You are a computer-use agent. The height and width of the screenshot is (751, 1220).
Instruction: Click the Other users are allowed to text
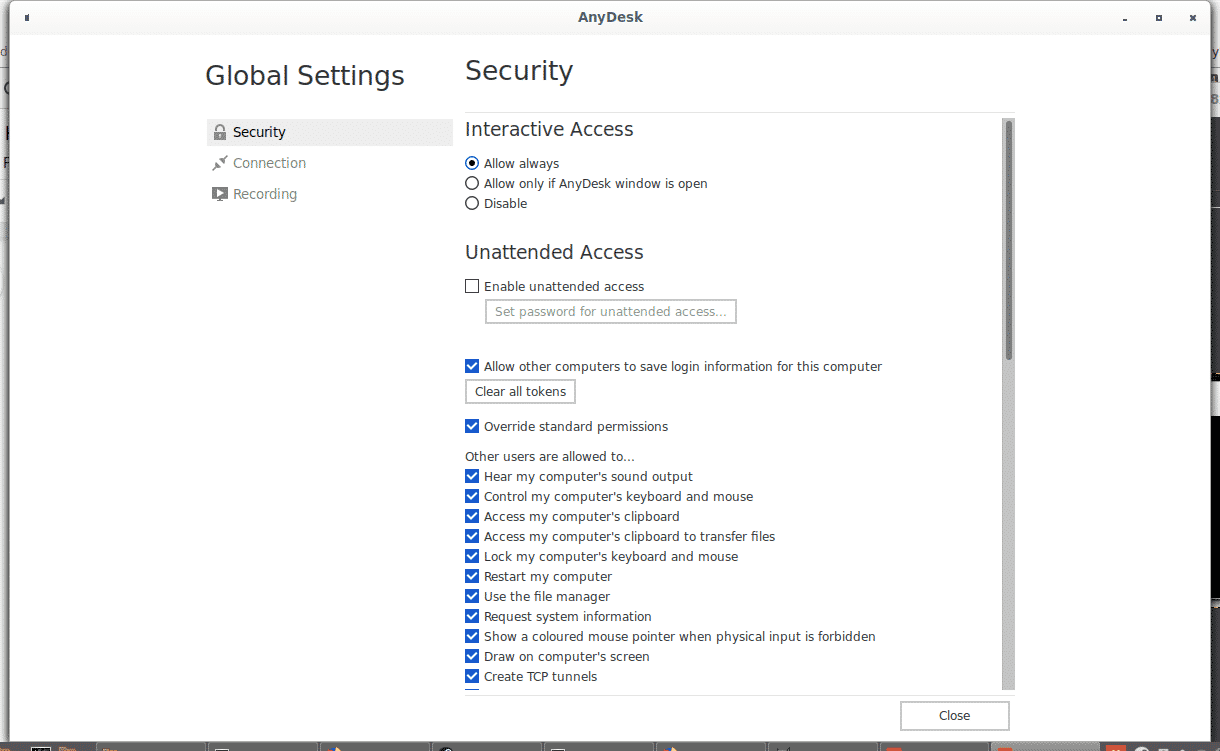550,456
